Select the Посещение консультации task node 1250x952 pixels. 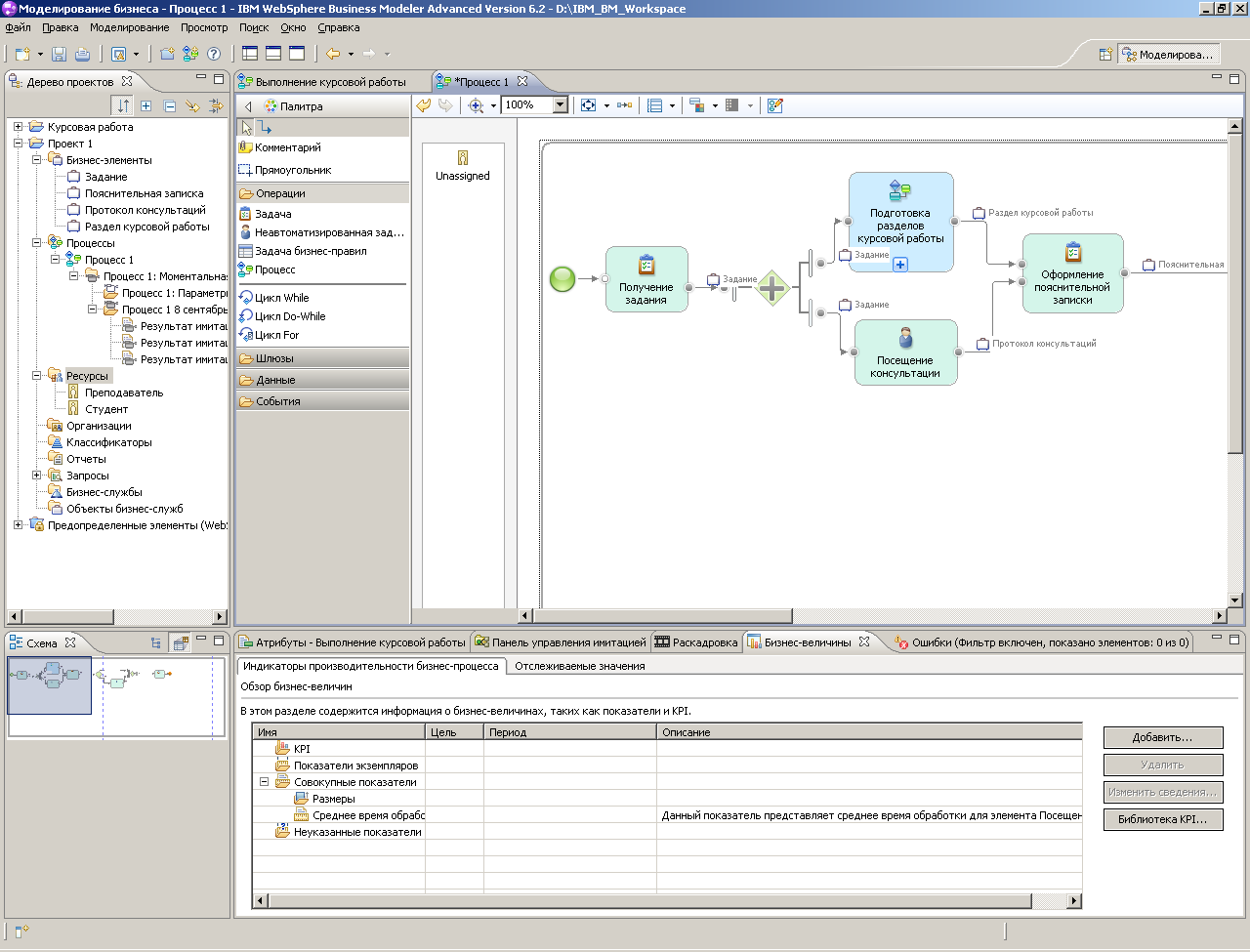pos(905,352)
